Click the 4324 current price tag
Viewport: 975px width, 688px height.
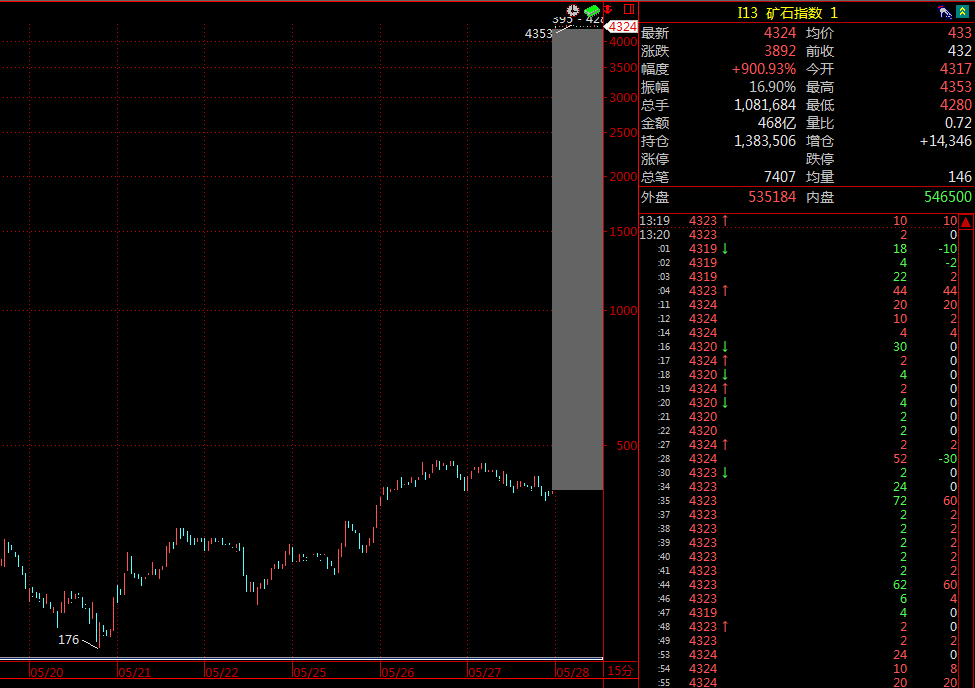[623, 26]
